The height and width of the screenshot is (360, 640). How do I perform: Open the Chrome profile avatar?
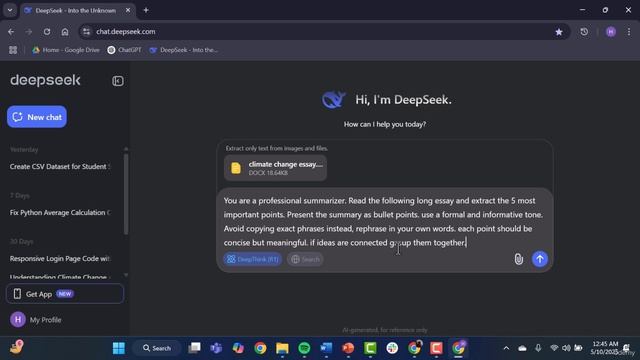611,32
